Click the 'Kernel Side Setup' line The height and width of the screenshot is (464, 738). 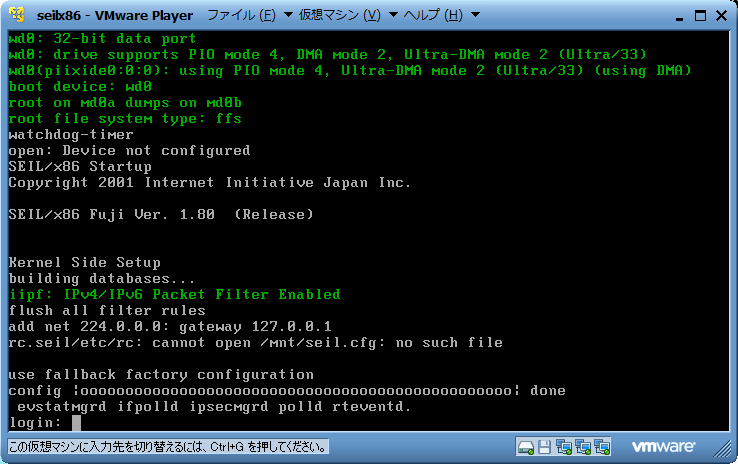[85, 263]
